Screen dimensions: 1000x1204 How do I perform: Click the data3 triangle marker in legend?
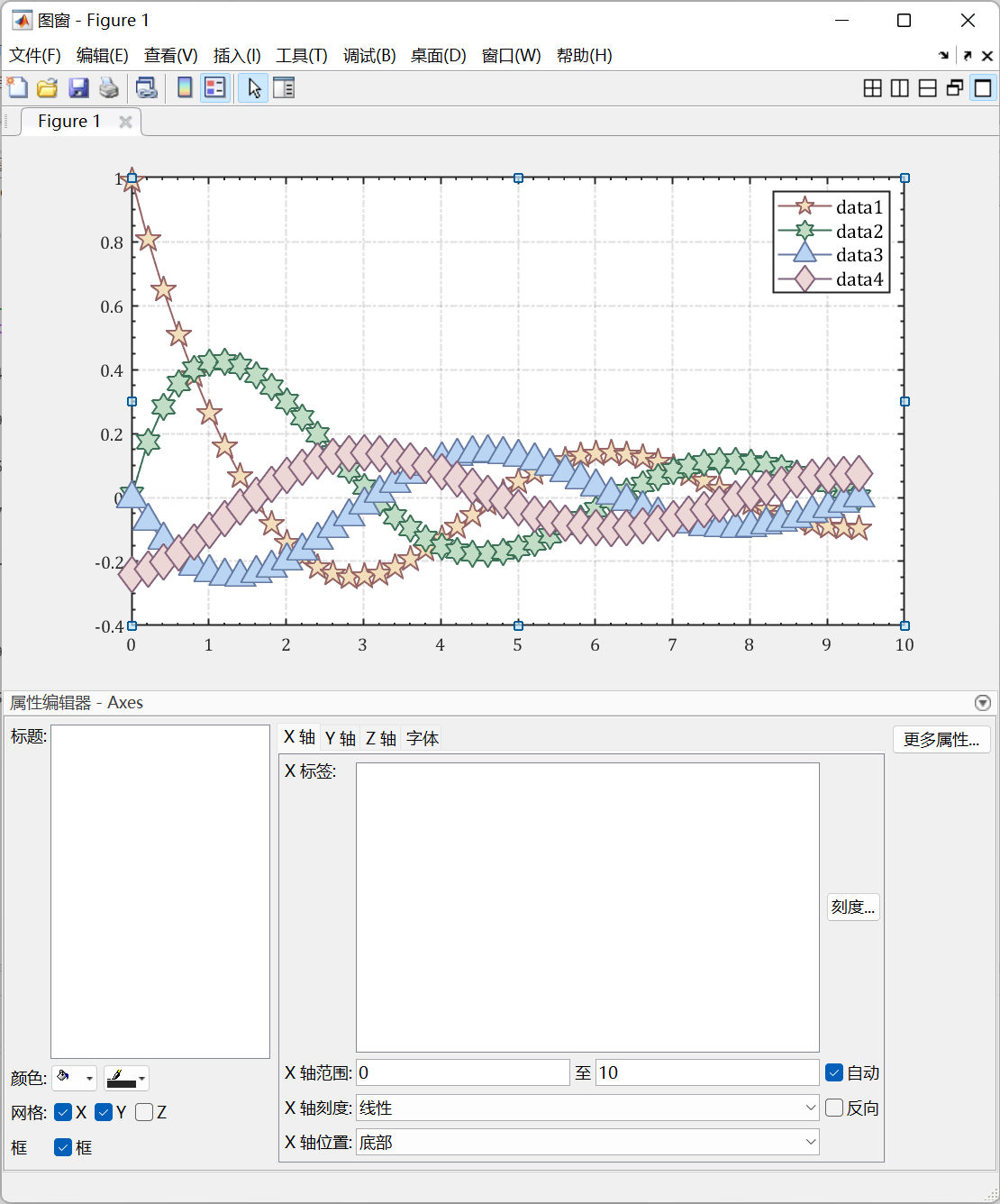pos(804,254)
